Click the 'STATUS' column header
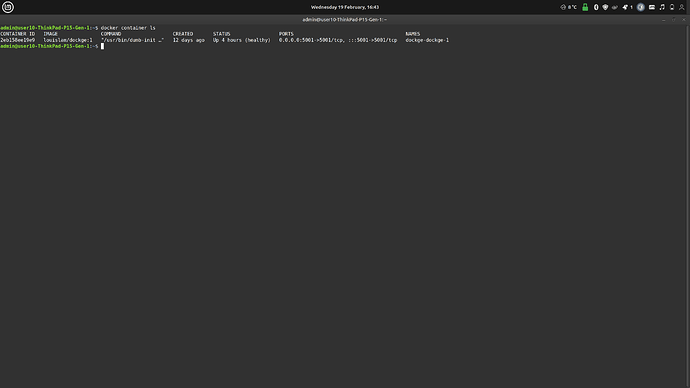 [222, 34]
